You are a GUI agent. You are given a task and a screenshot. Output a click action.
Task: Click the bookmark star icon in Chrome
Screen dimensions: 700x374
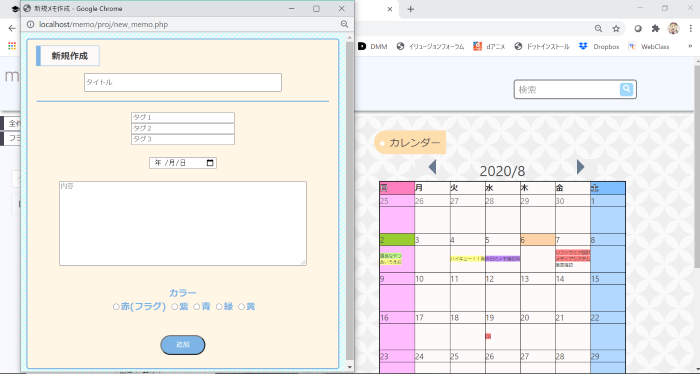pos(616,29)
